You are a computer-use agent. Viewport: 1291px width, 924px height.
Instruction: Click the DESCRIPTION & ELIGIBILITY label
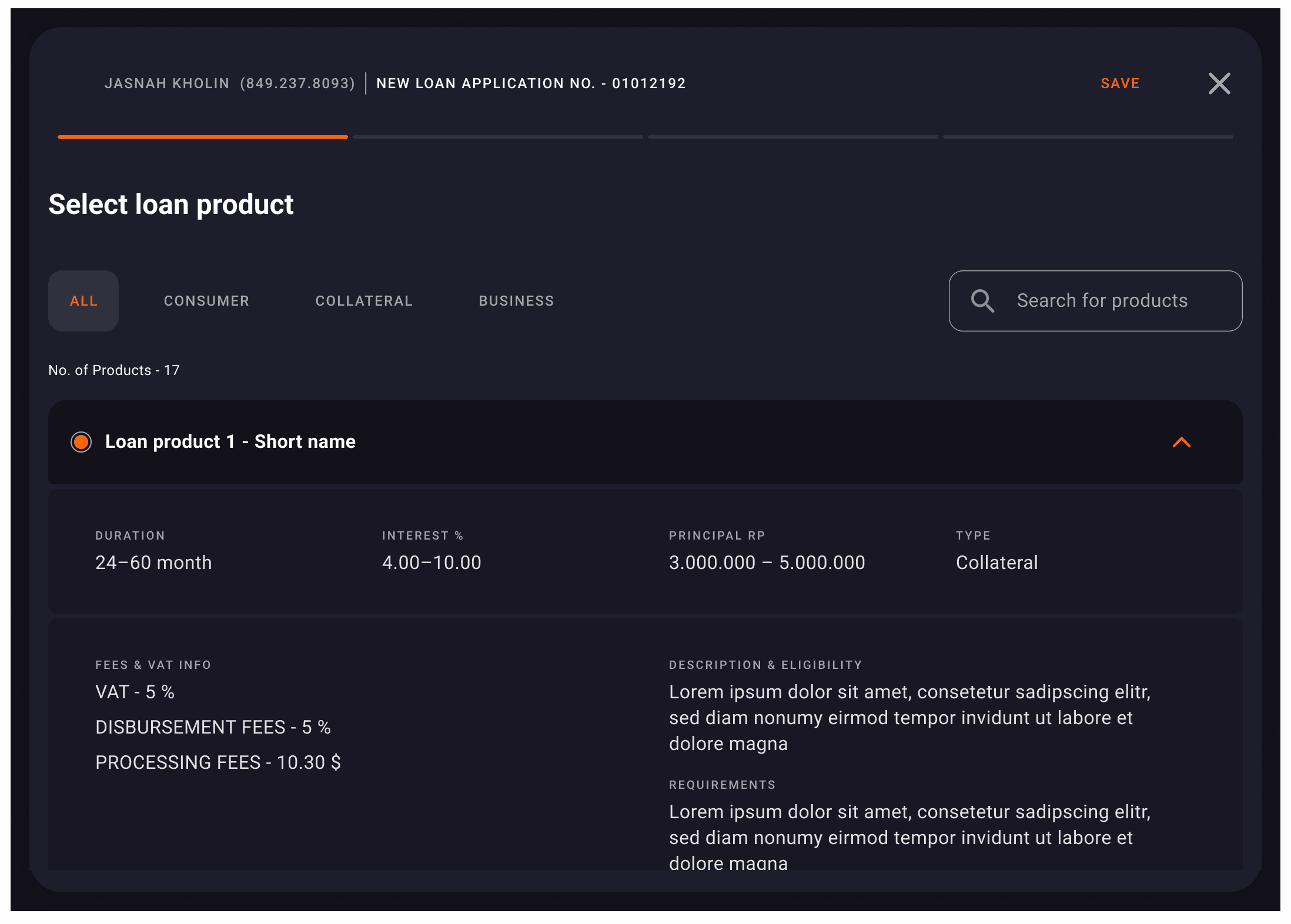pos(765,665)
